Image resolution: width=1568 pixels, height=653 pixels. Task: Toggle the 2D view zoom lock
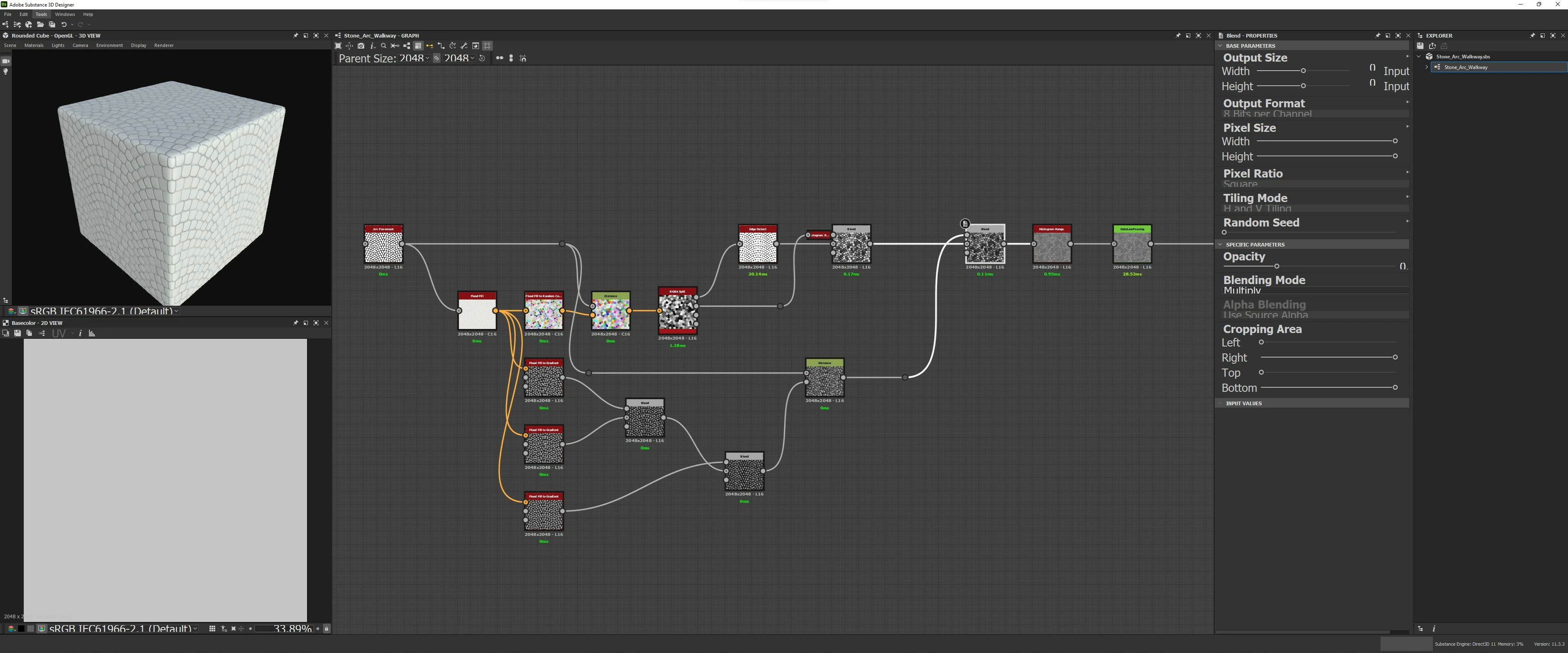327,629
